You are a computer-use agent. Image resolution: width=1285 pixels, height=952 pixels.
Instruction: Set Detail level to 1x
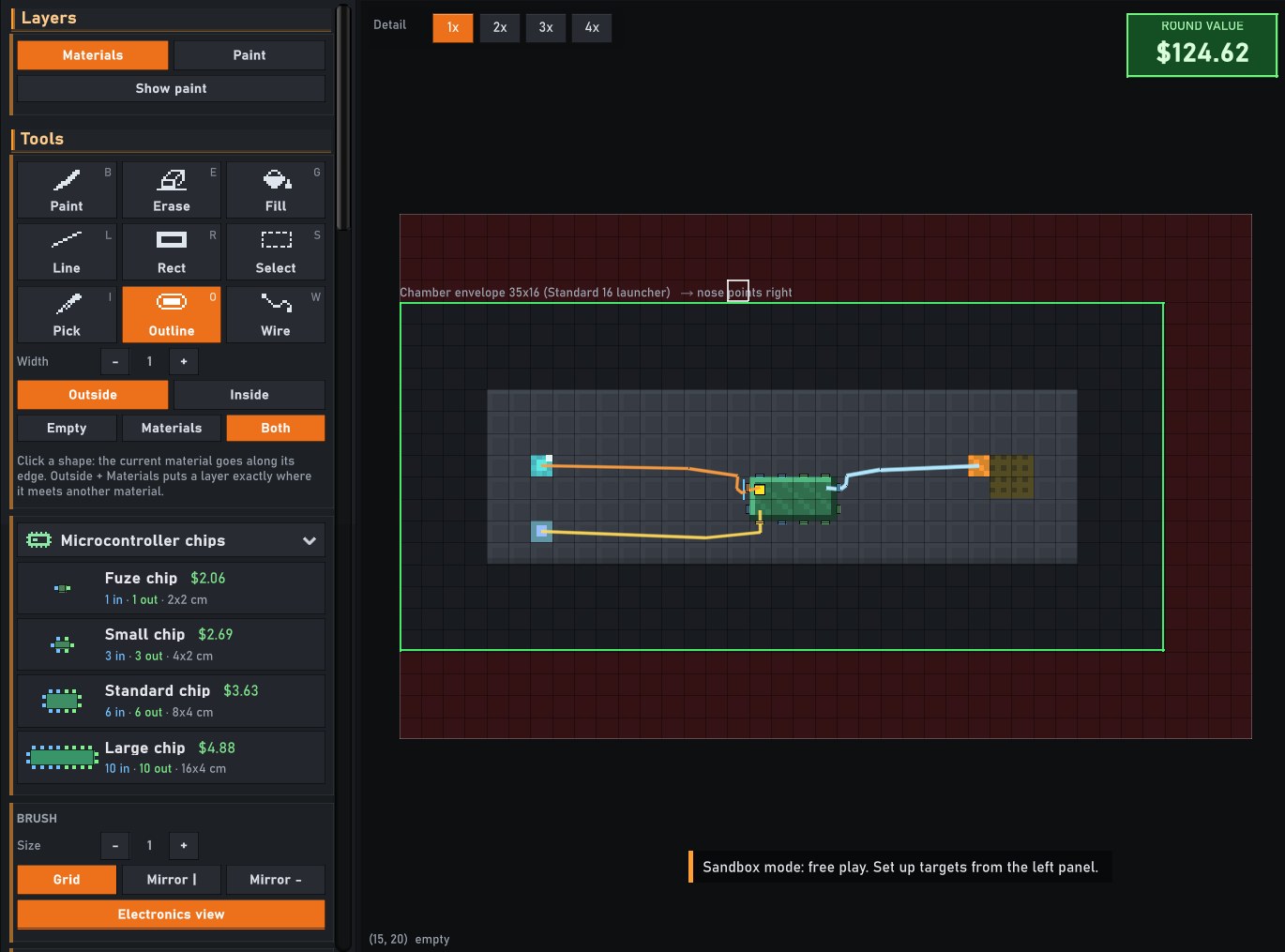[453, 27]
